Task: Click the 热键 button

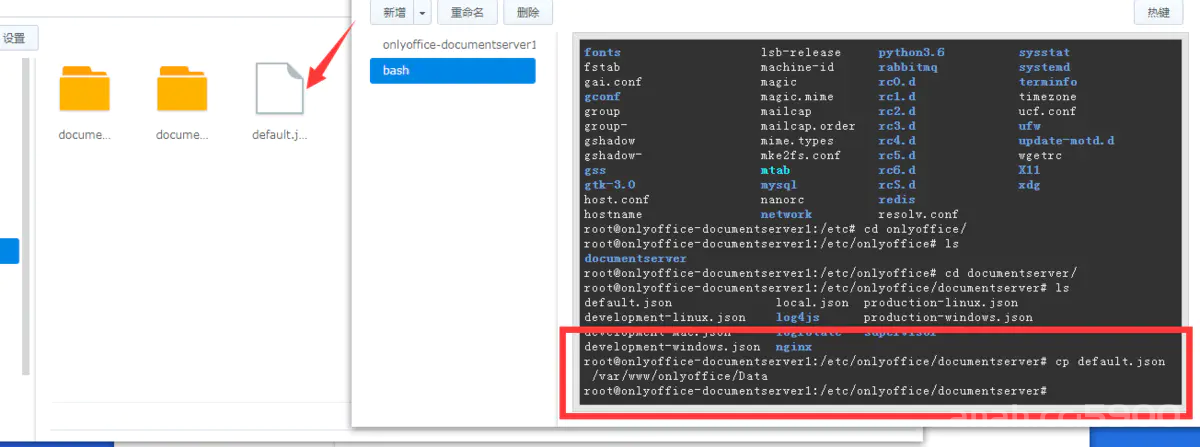Action: (1158, 13)
